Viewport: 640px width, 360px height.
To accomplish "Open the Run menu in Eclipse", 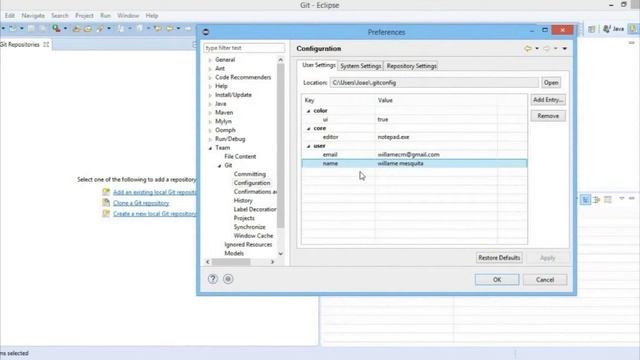I will click(x=105, y=16).
